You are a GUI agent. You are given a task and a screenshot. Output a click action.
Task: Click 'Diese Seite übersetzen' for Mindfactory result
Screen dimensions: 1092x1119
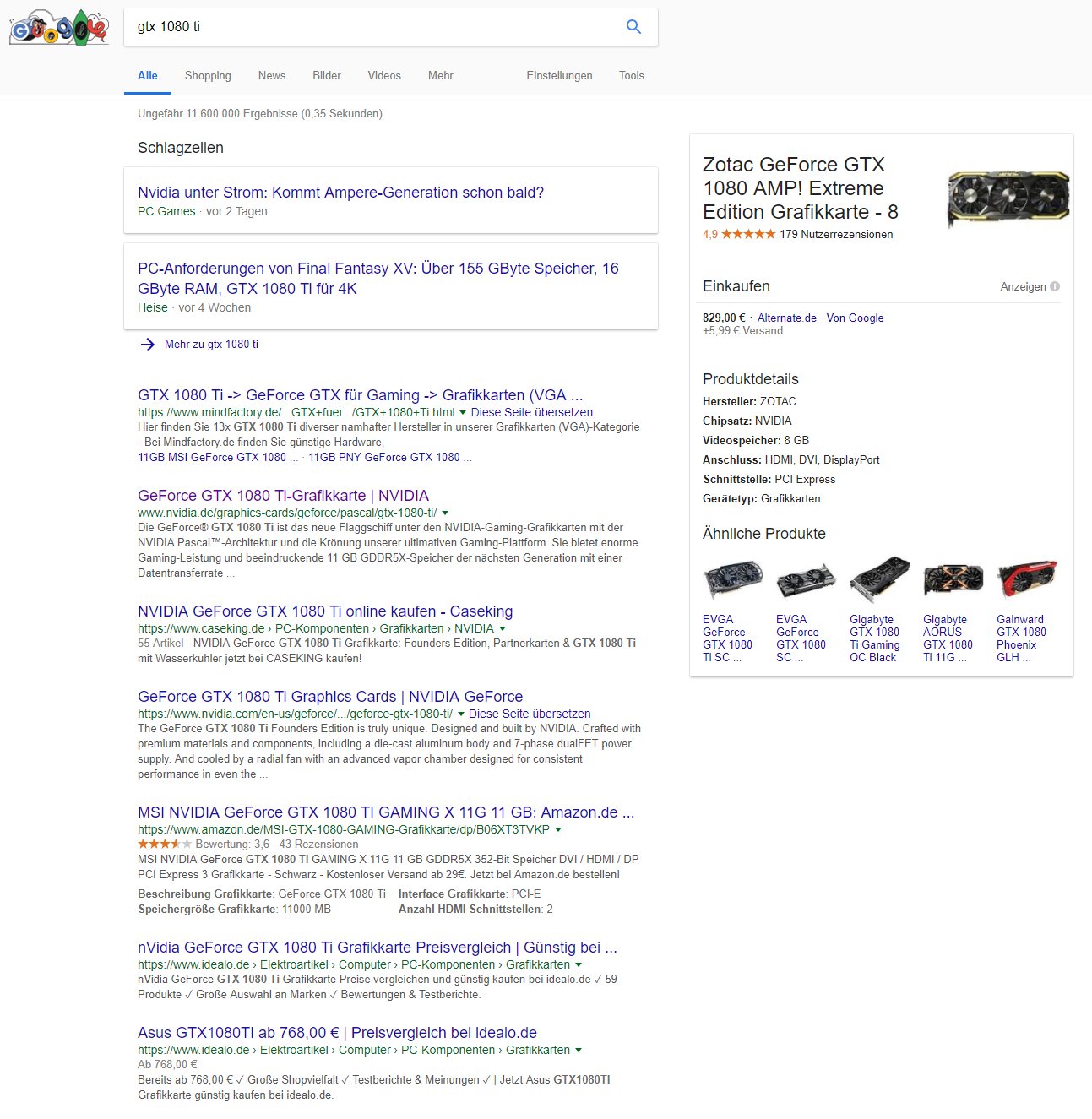coord(532,412)
